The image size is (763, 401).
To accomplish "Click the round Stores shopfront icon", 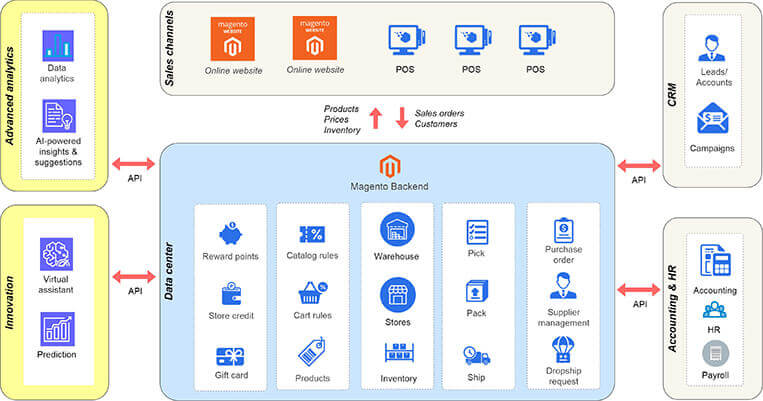I will (x=398, y=295).
